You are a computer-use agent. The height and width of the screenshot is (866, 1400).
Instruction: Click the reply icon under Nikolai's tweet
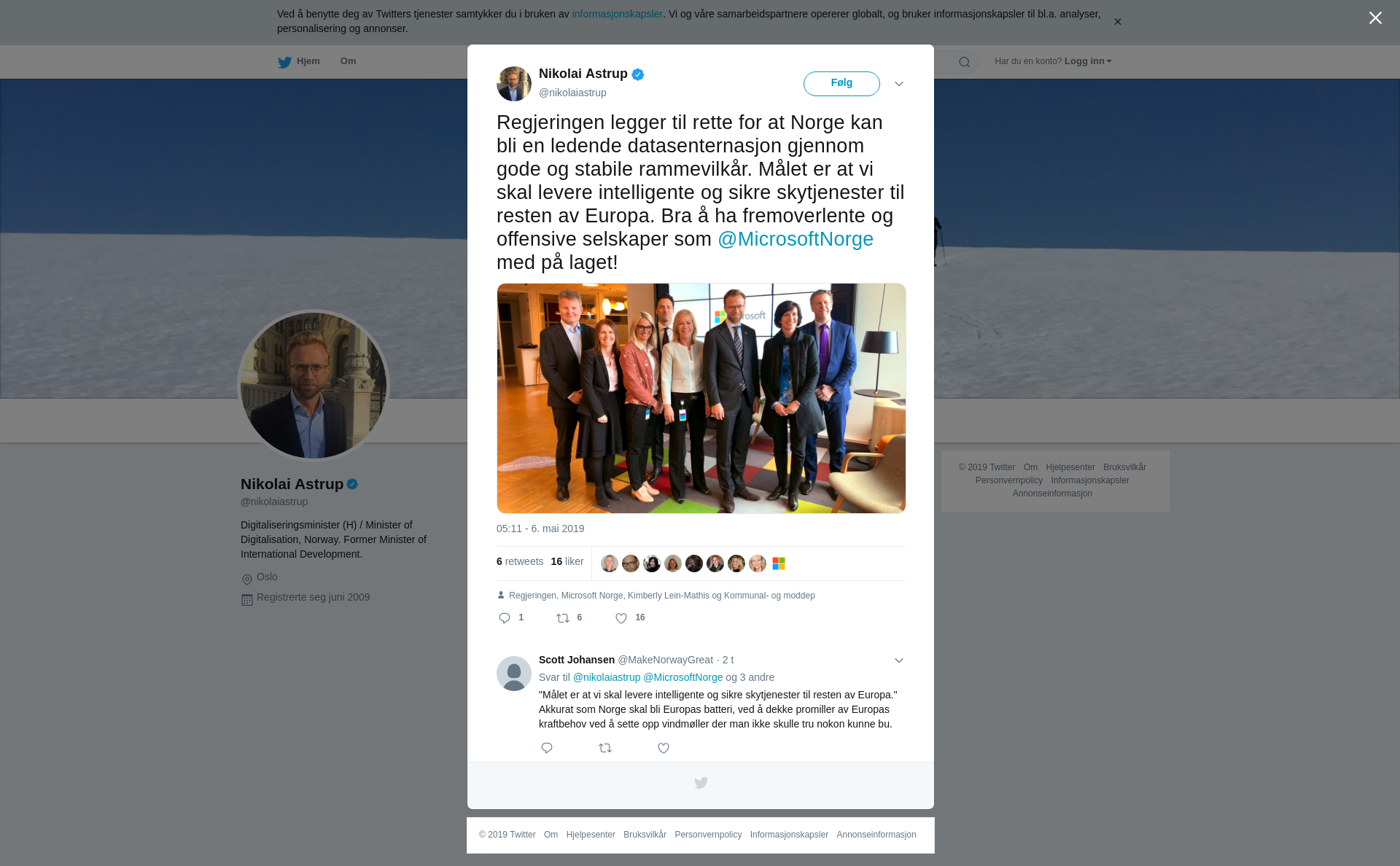pos(505,618)
